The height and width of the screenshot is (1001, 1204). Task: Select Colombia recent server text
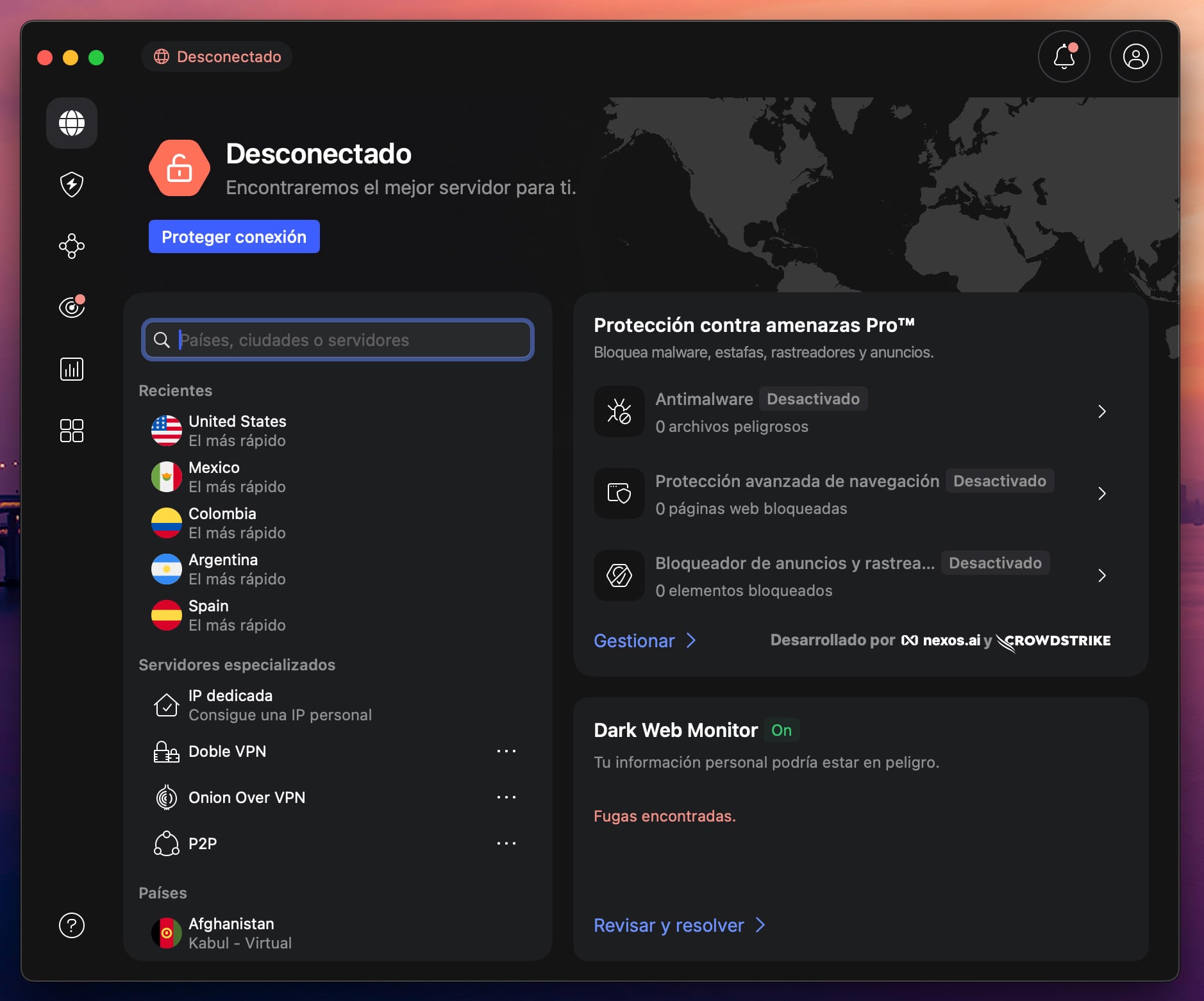click(237, 523)
